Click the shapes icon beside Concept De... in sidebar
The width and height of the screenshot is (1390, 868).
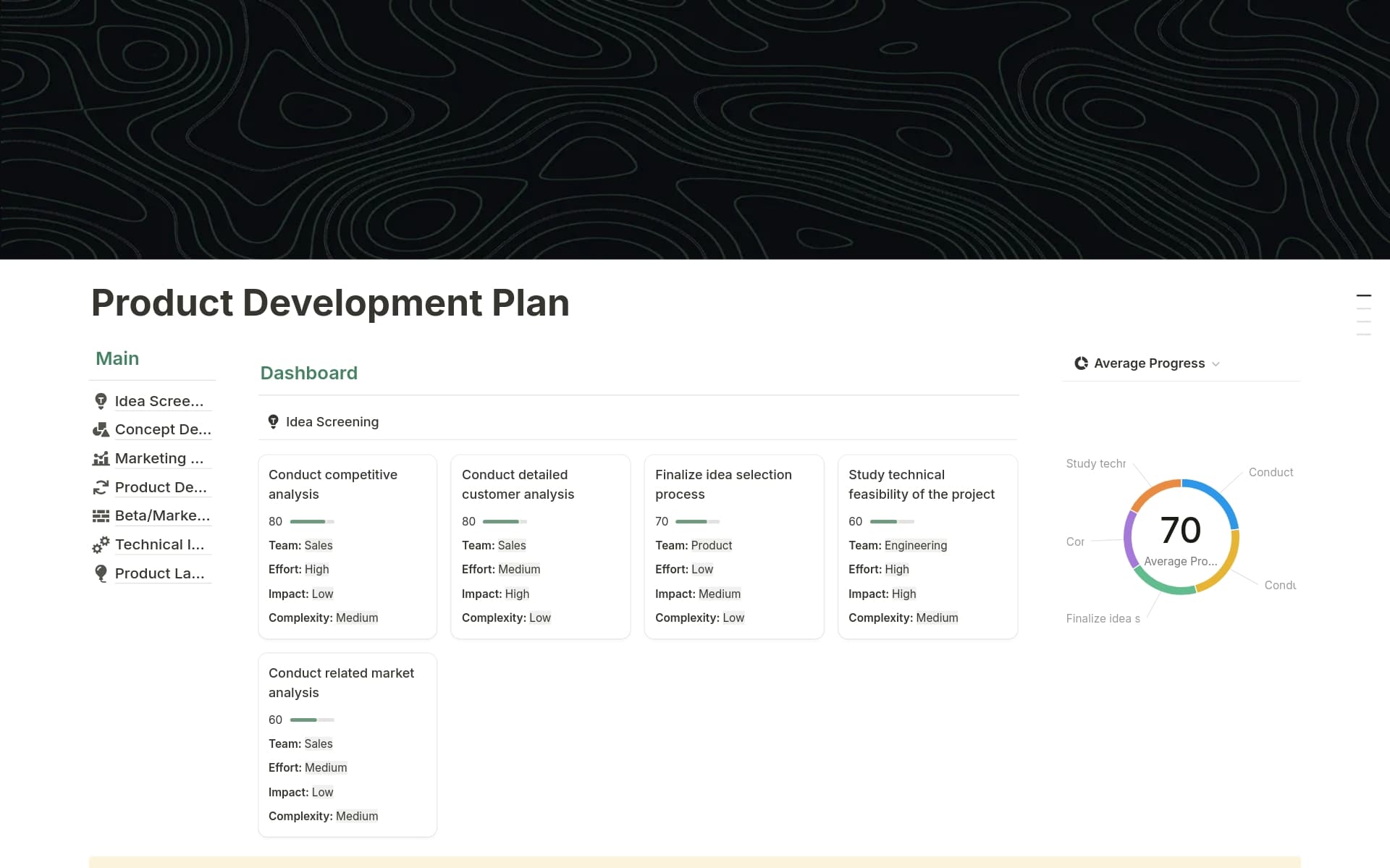pos(101,429)
